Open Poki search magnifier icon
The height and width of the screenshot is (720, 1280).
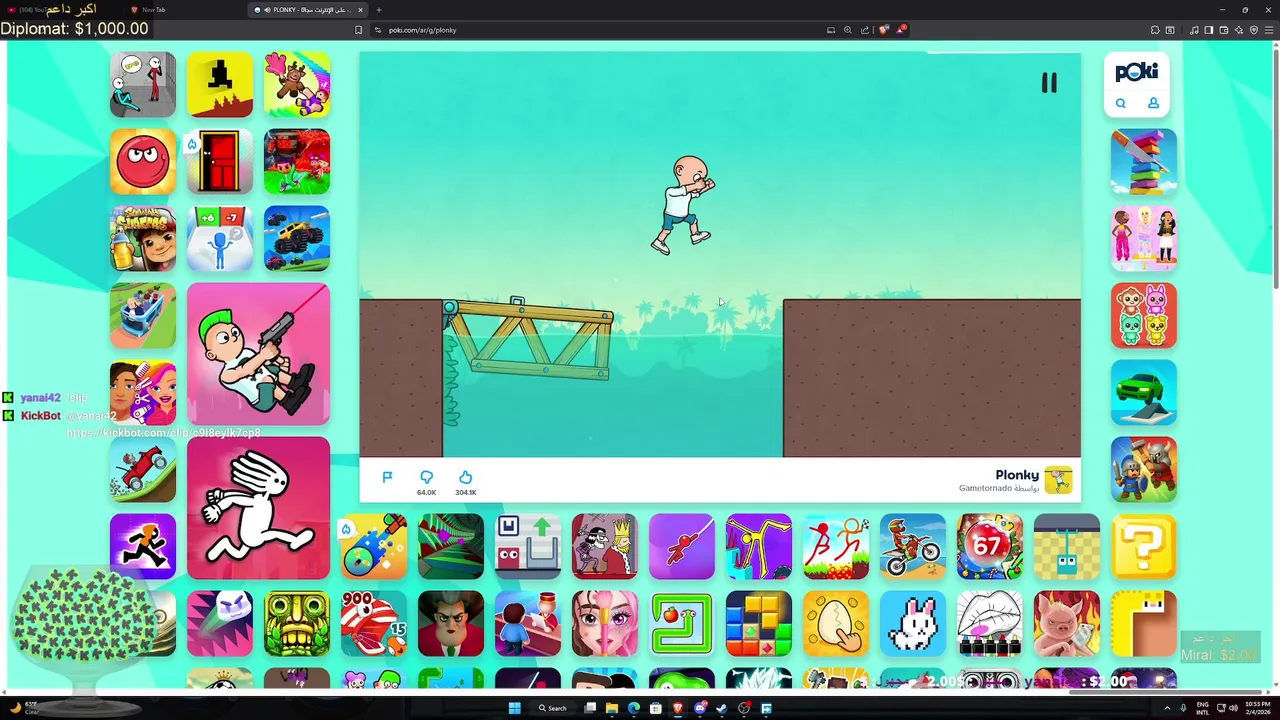coord(1121,103)
